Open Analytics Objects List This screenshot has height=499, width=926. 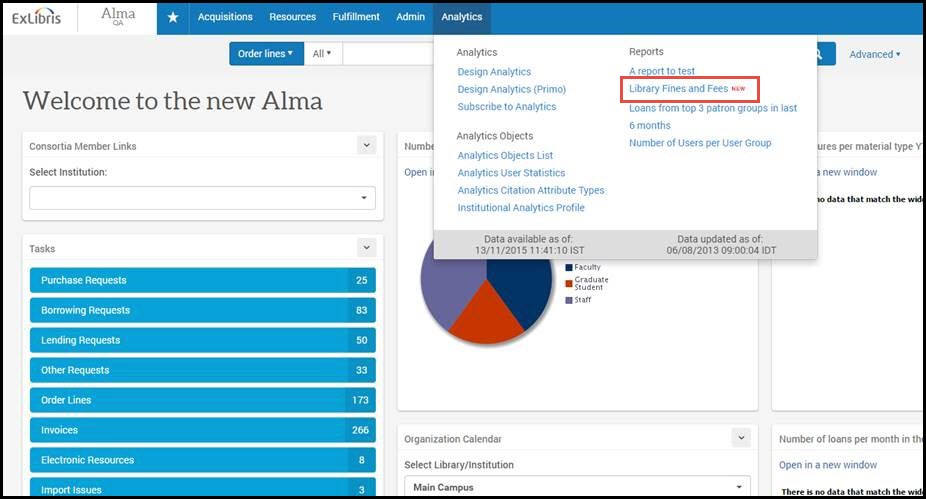click(x=505, y=155)
